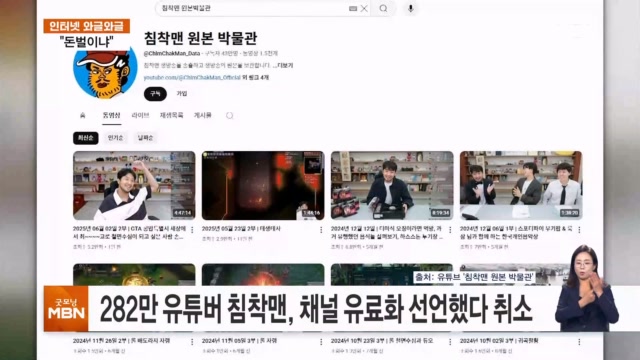
Task: Open the 2024년 11월 26일 2부 video title
Action: tap(121, 340)
